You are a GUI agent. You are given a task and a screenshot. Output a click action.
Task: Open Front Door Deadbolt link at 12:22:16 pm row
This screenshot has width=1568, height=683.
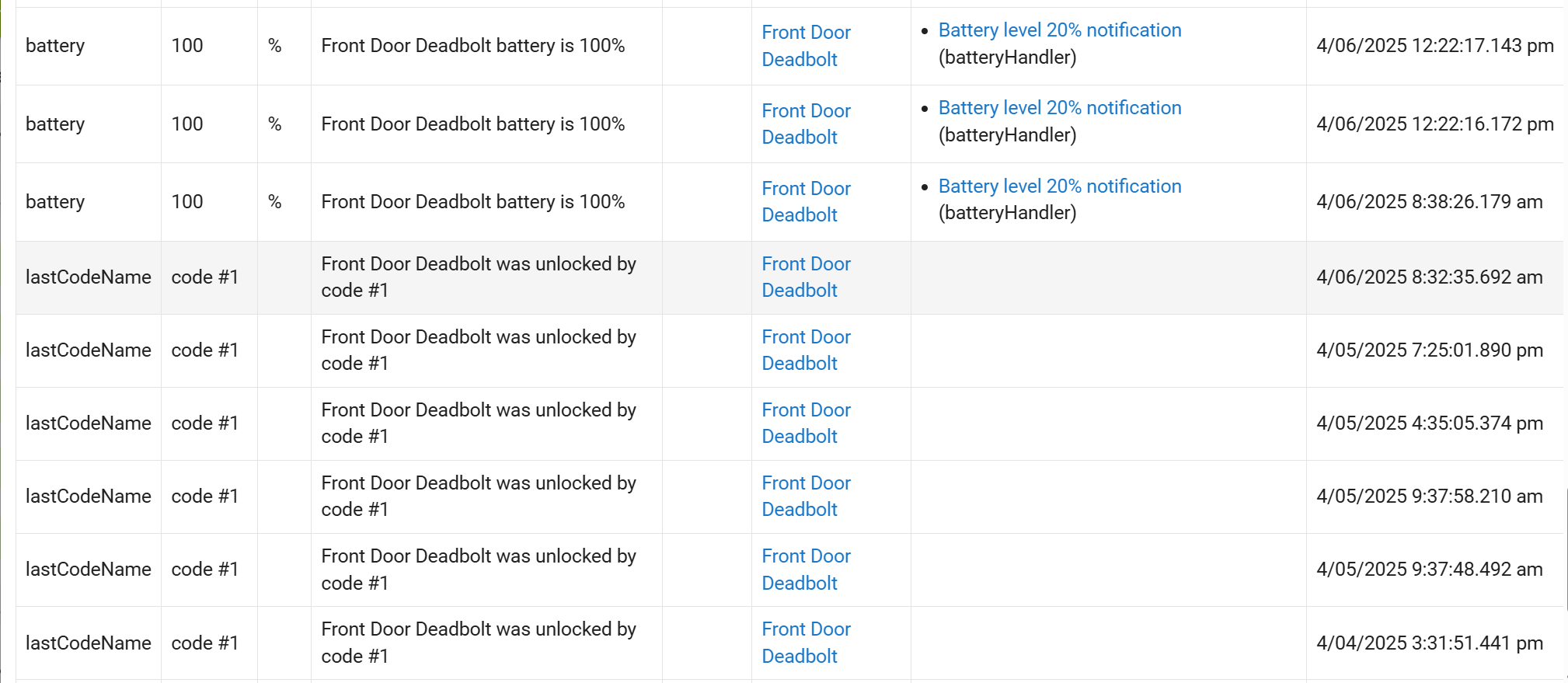click(x=806, y=124)
